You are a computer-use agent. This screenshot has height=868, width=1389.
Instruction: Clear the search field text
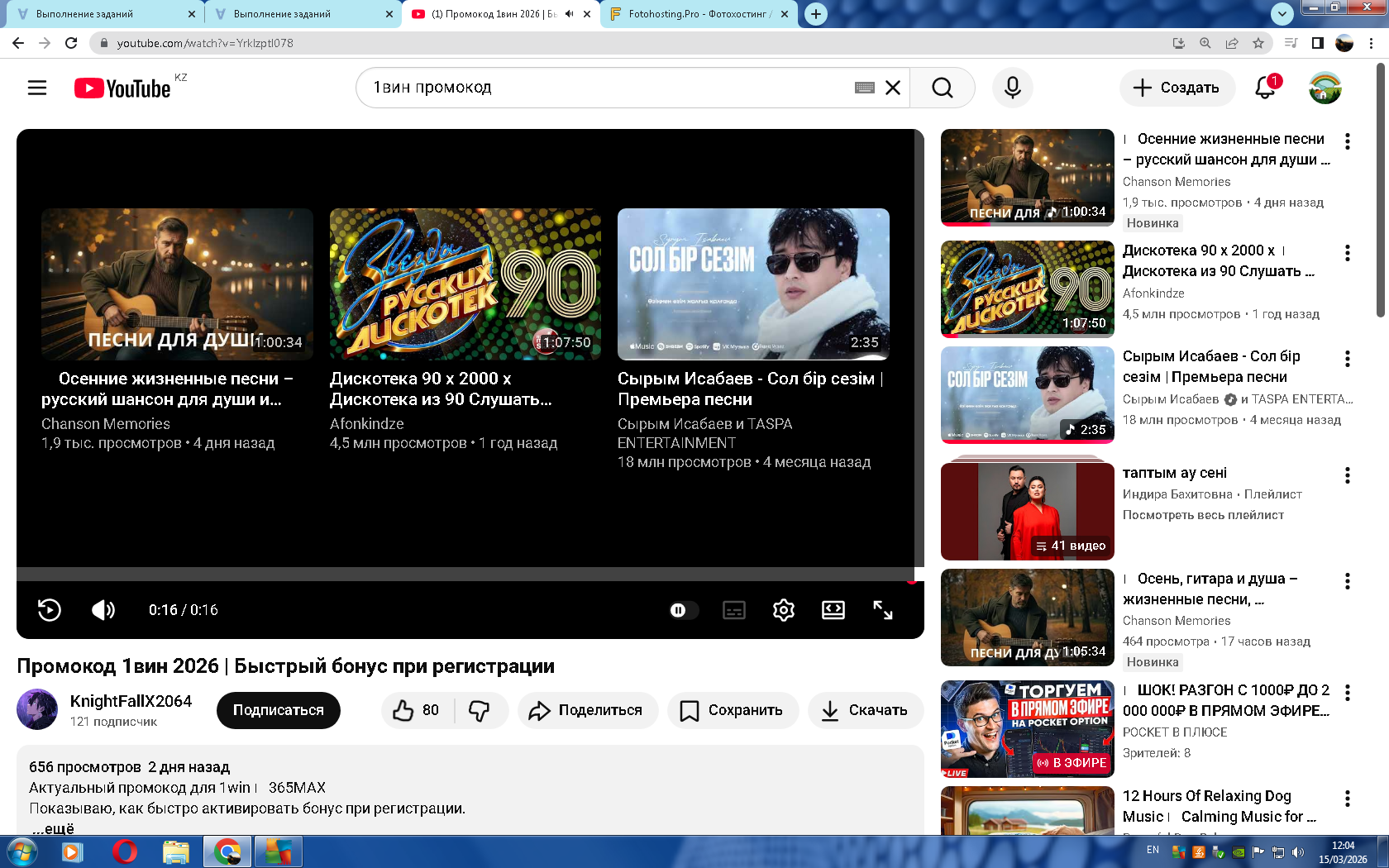(893, 88)
